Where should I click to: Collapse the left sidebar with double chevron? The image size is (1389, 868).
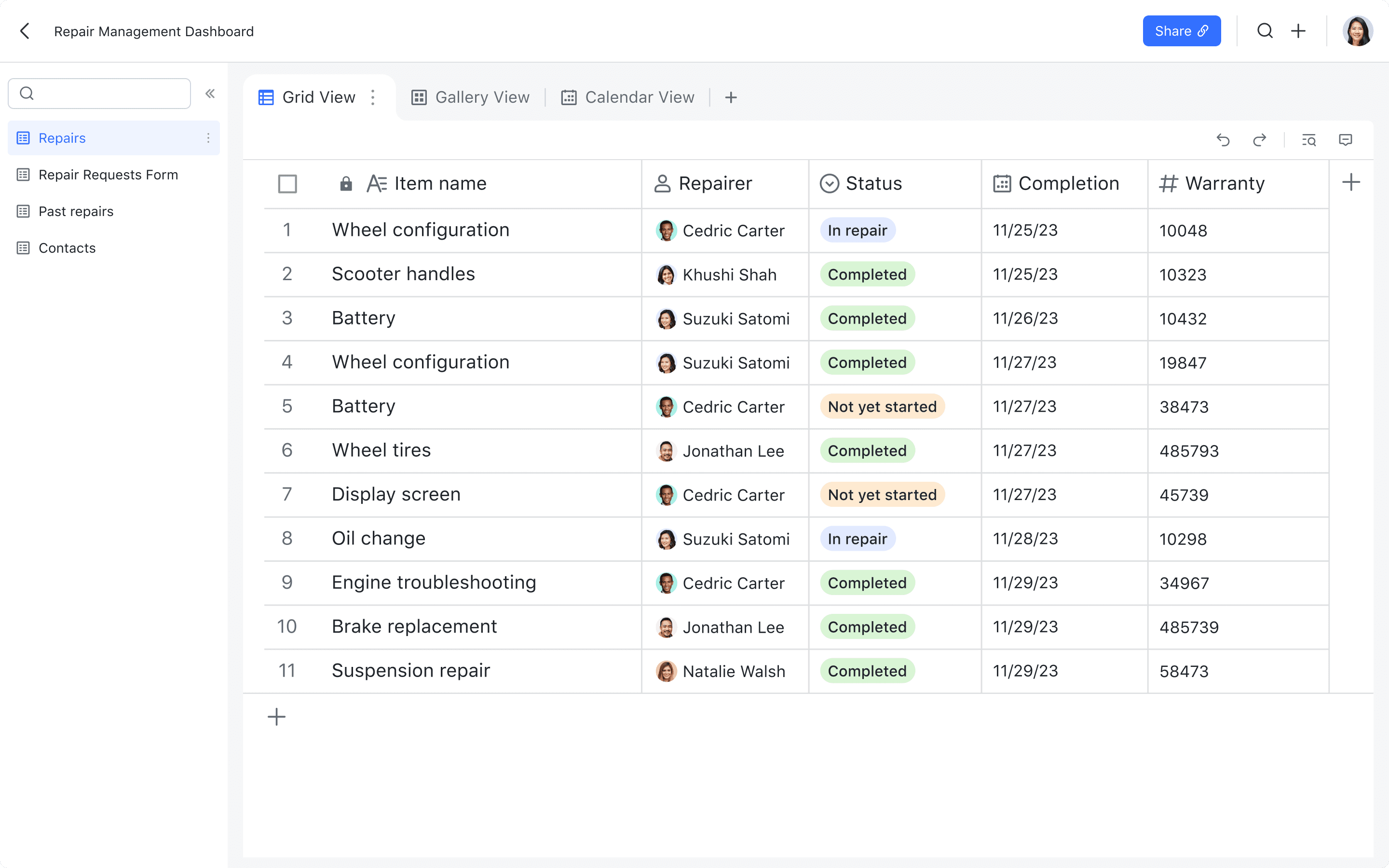click(x=210, y=94)
